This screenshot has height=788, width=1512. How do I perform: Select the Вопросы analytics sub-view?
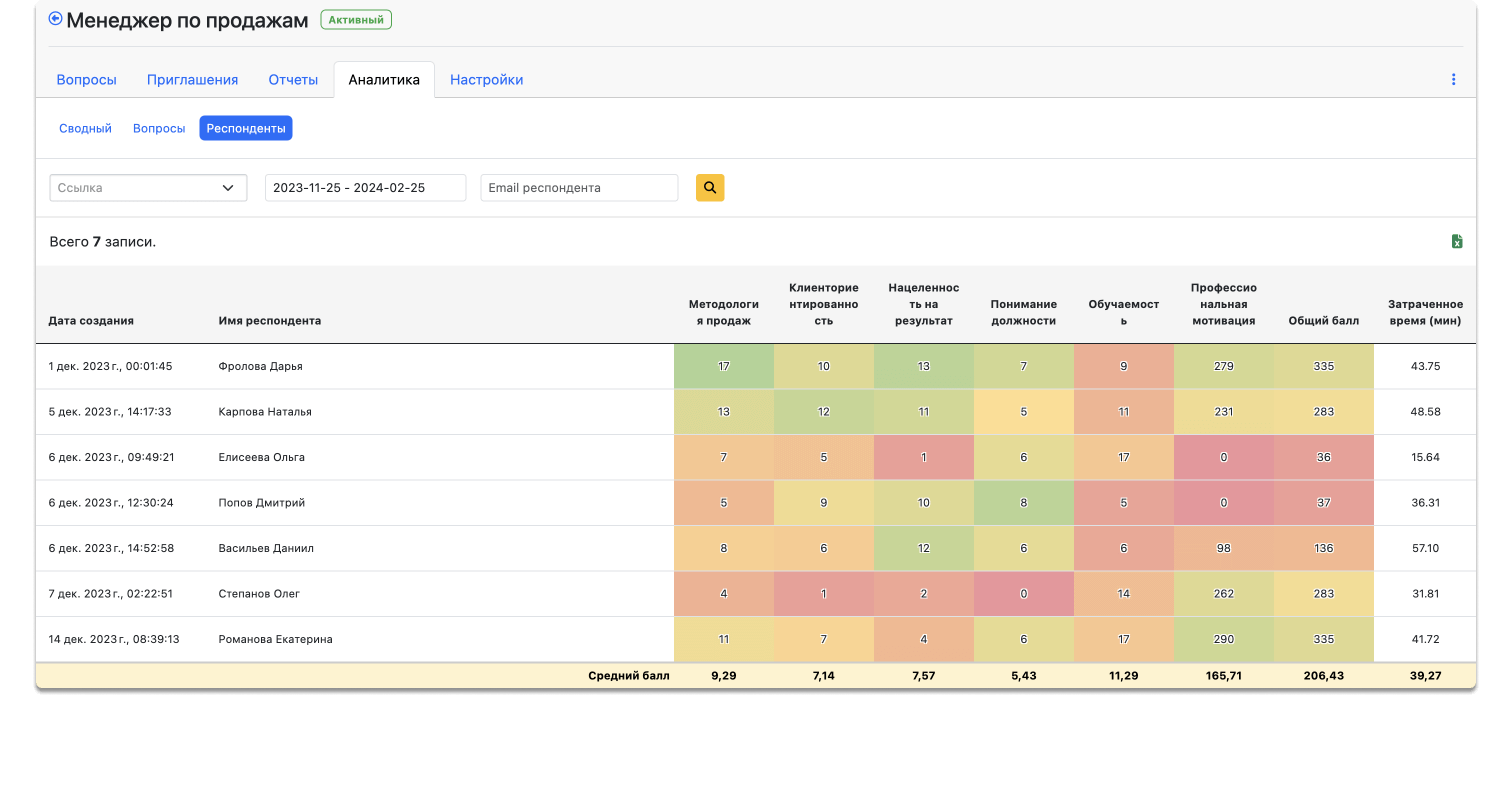coord(159,128)
